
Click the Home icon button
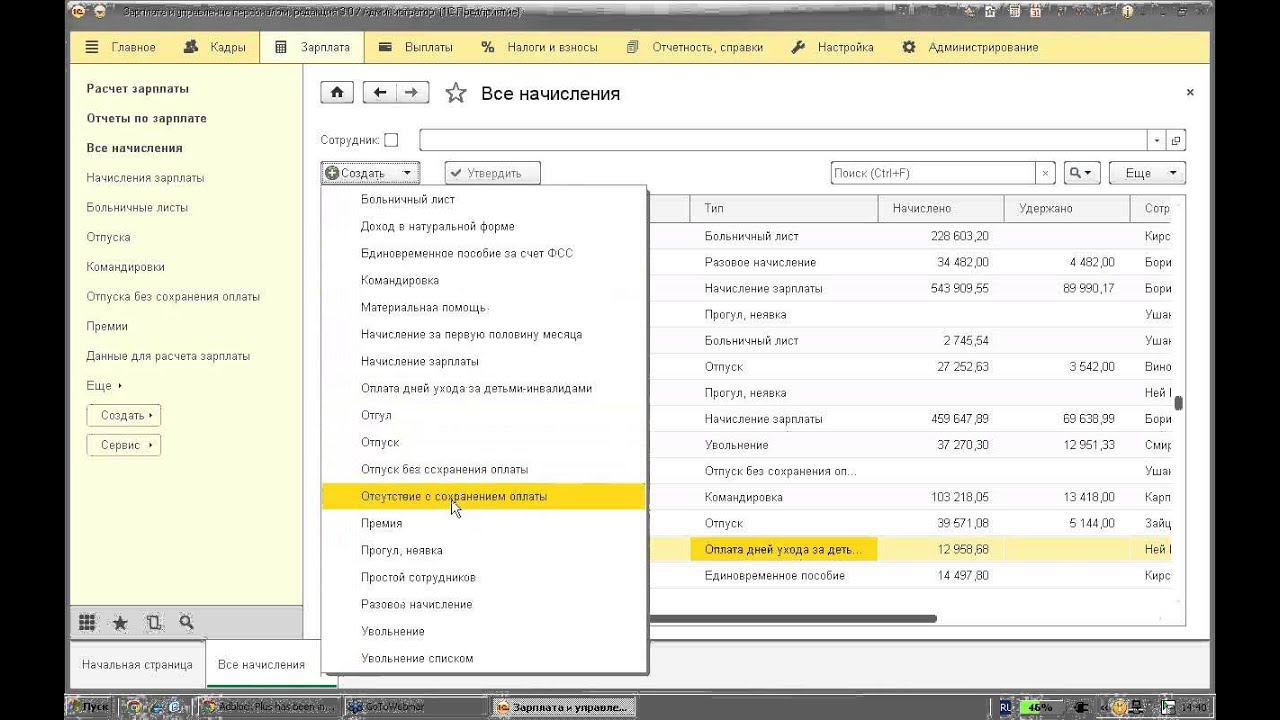point(336,93)
